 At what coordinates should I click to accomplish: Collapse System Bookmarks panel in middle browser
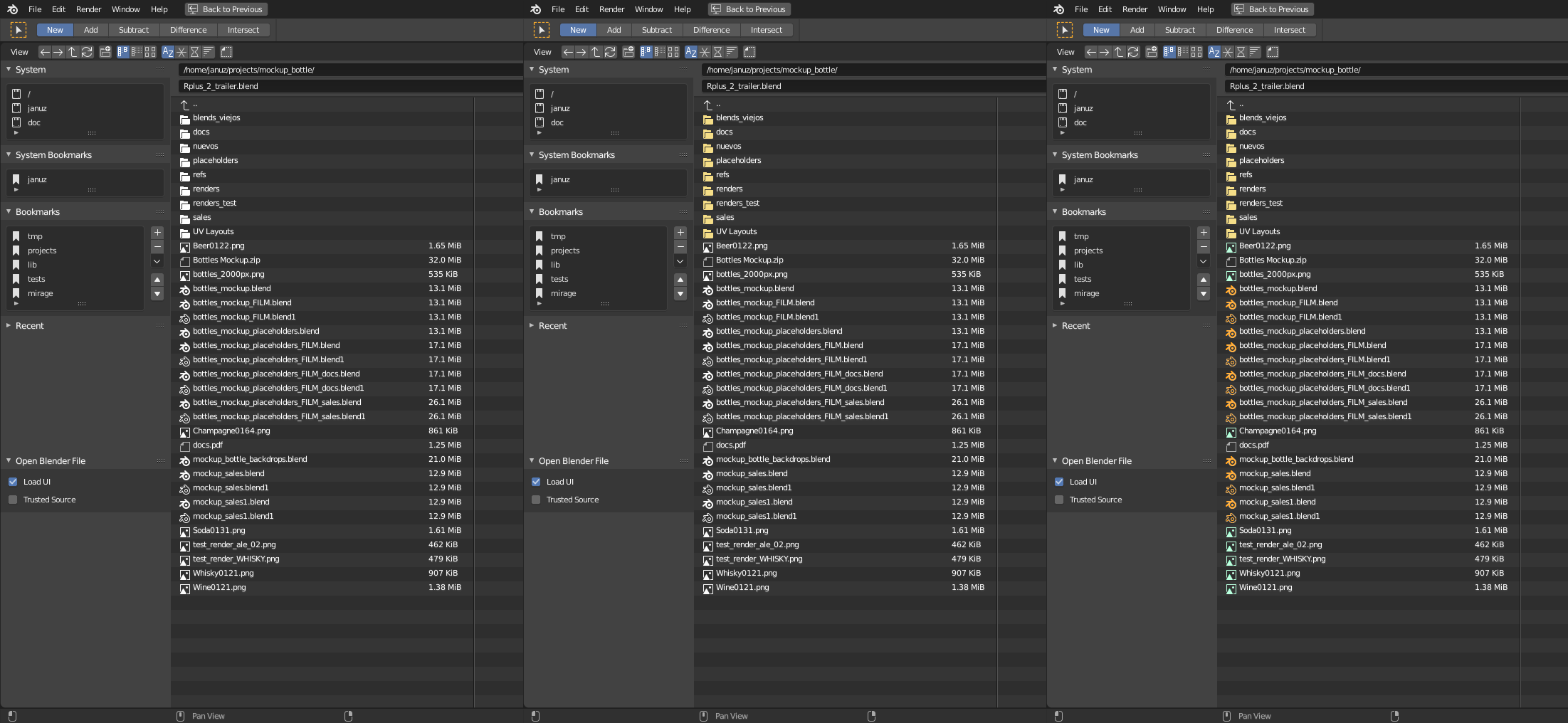[x=532, y=155]
